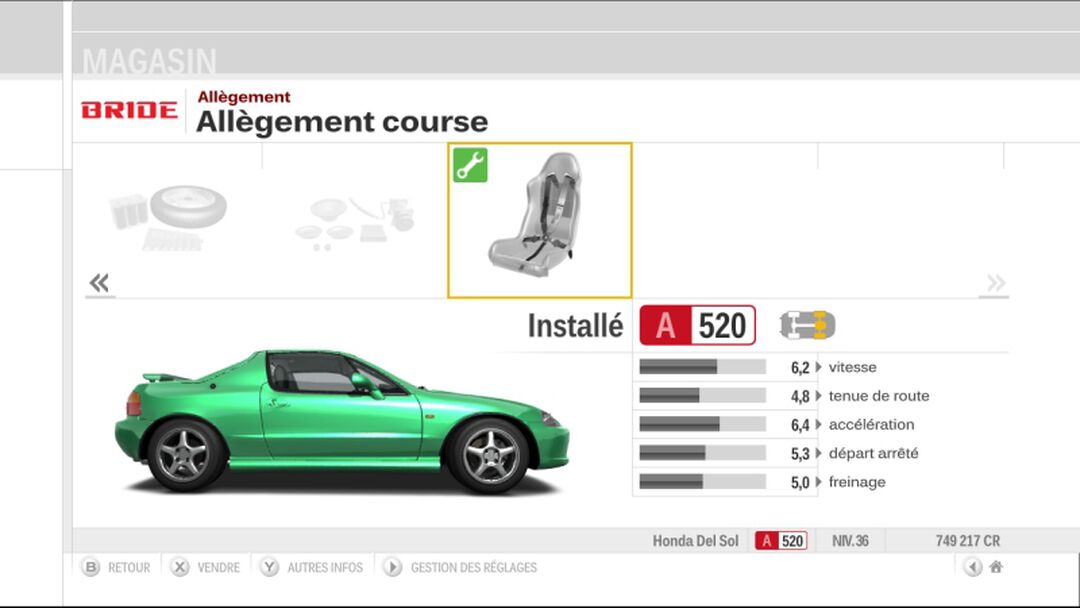Click the arrow next to départ arrêté
This screenshot has height=608, width=1080.
(818, 453)
